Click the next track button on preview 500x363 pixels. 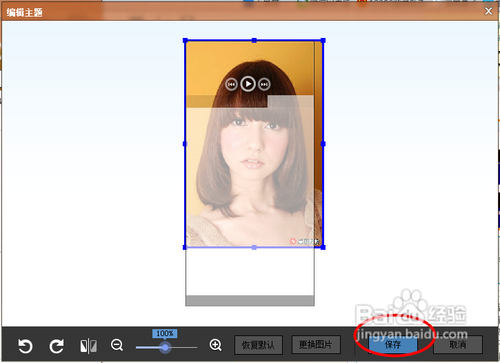point(264,84)
